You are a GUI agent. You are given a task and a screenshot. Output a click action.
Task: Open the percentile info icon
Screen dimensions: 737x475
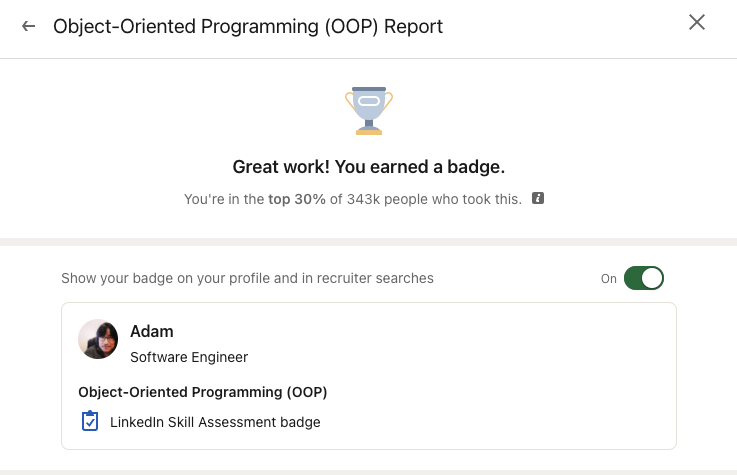[538, 198]
